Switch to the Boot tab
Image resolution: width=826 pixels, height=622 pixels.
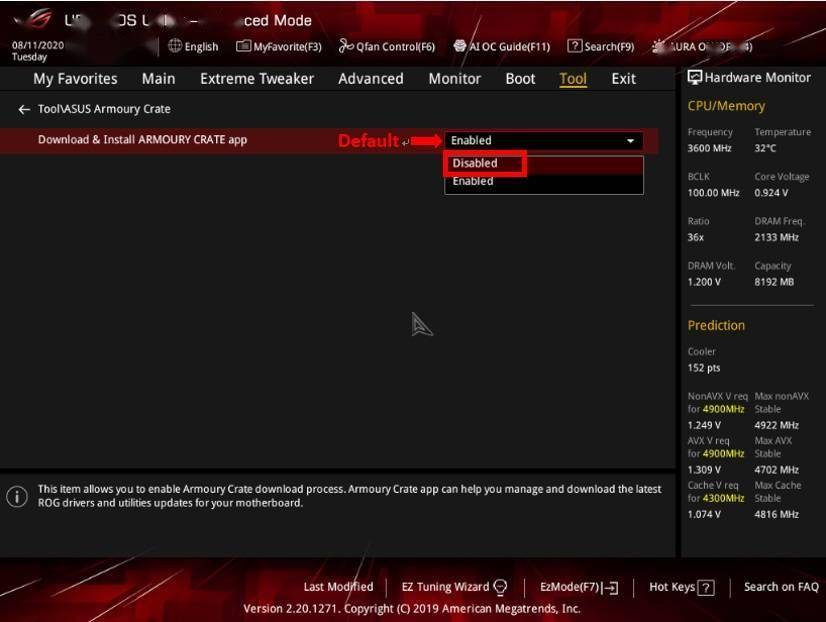click(520, 78)
